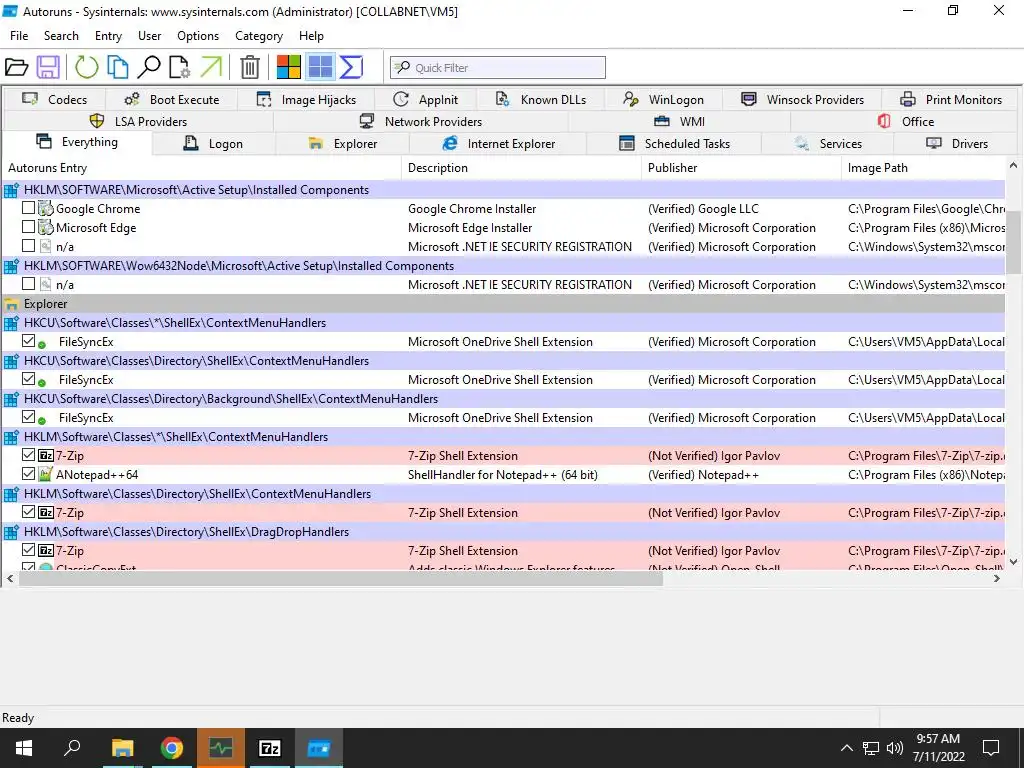Viewport: 1024px width, 768px height.
Task: Toggle n/a checkbox under HKLM Active Setup
Action: 28,246
